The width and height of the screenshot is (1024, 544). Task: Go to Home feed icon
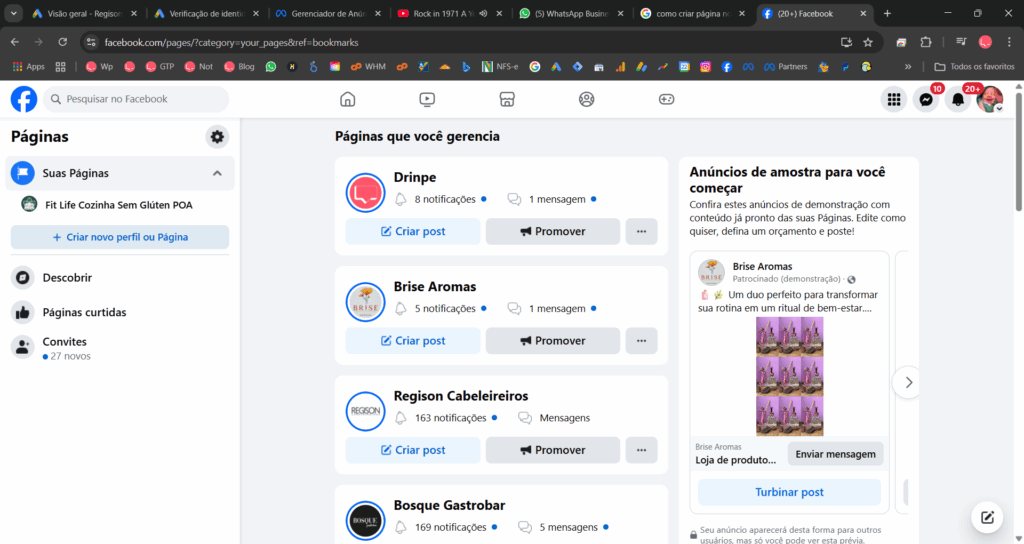[347, 99]
